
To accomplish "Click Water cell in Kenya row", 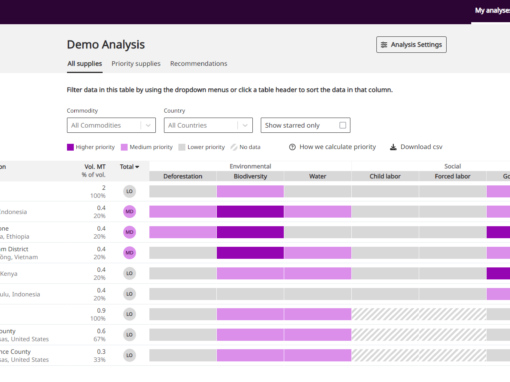I will pos(318,273).
